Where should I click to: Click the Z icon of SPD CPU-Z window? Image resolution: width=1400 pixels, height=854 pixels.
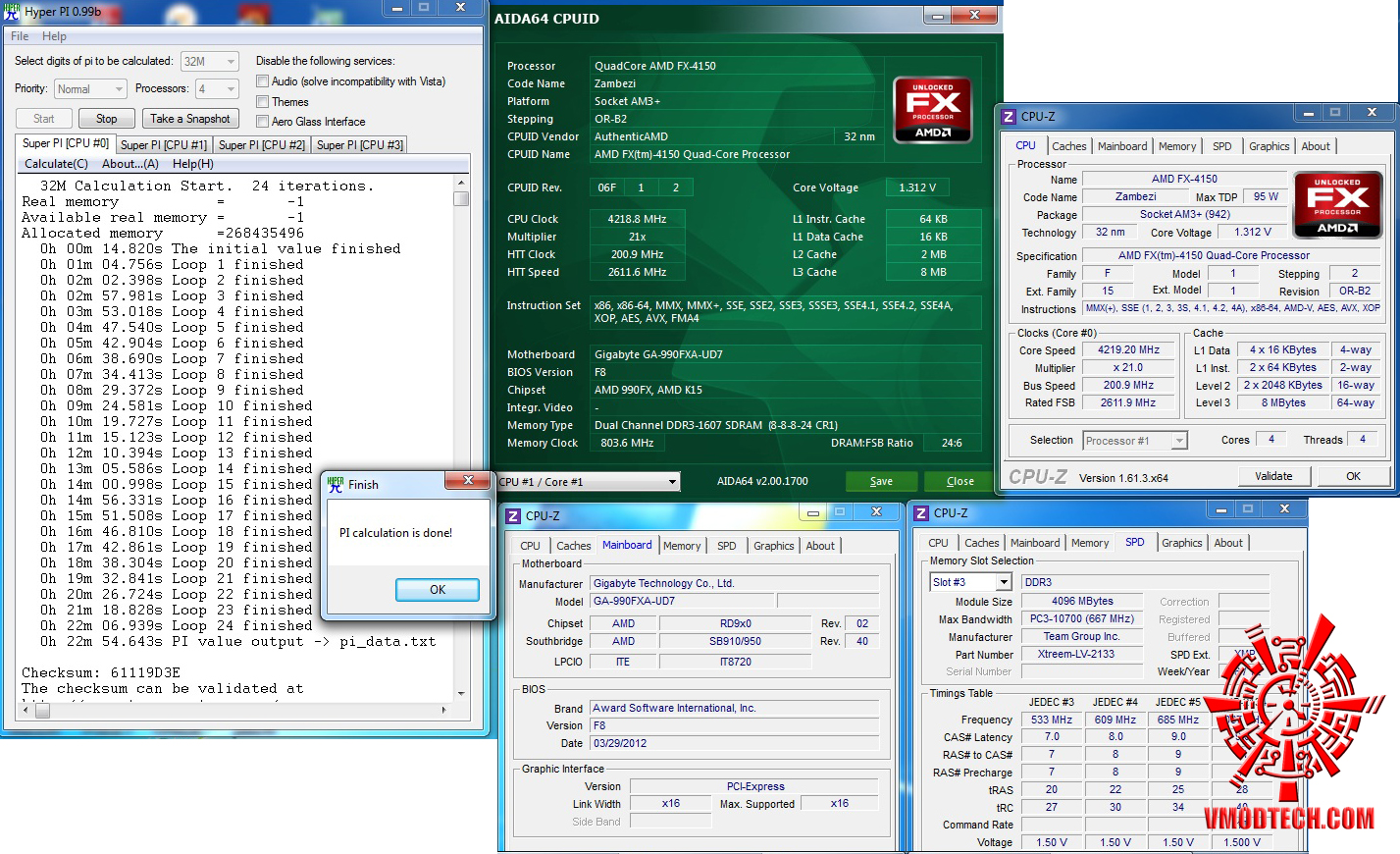[921, 513]
